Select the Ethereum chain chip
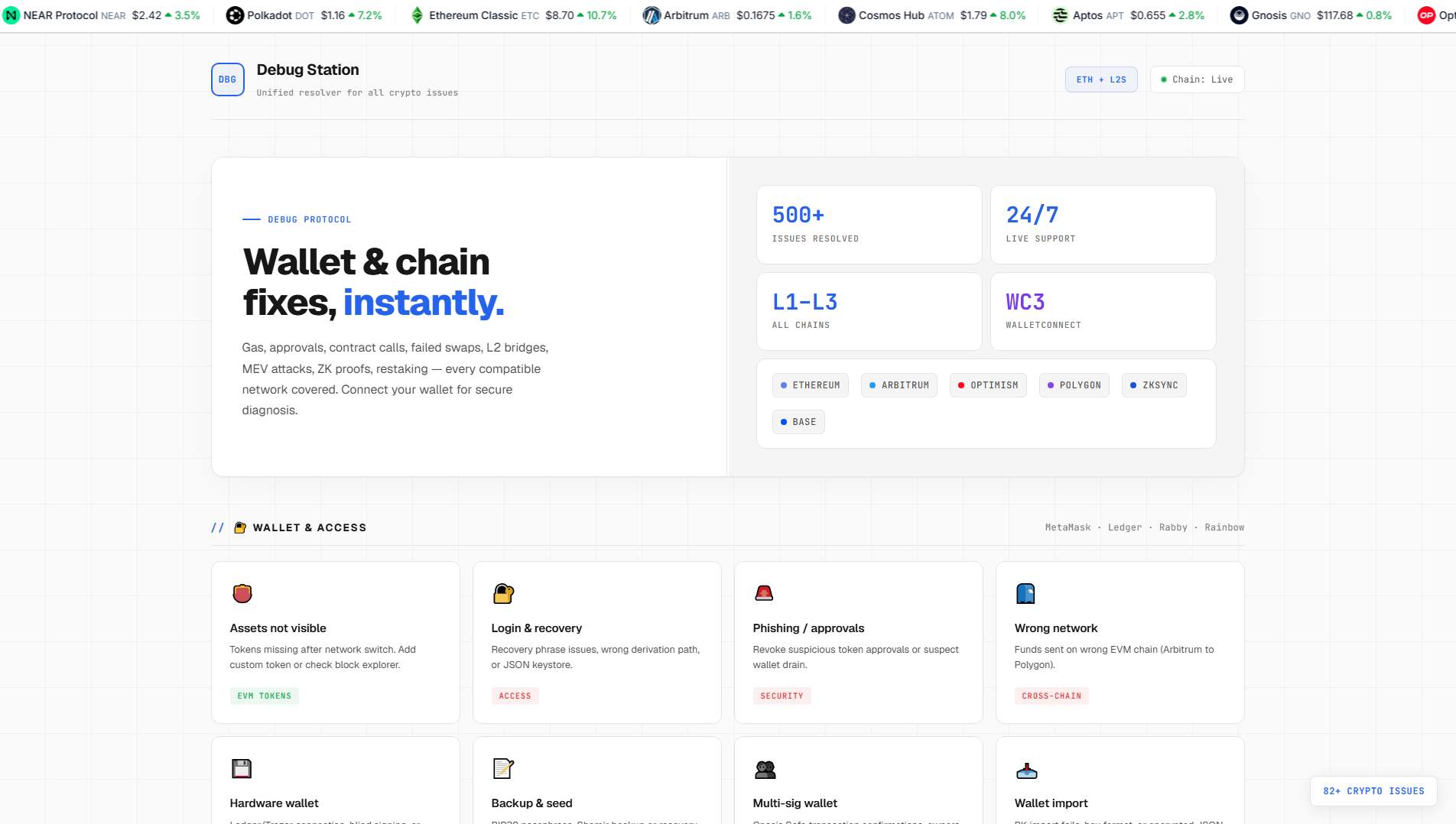 [x=810, y=385]
